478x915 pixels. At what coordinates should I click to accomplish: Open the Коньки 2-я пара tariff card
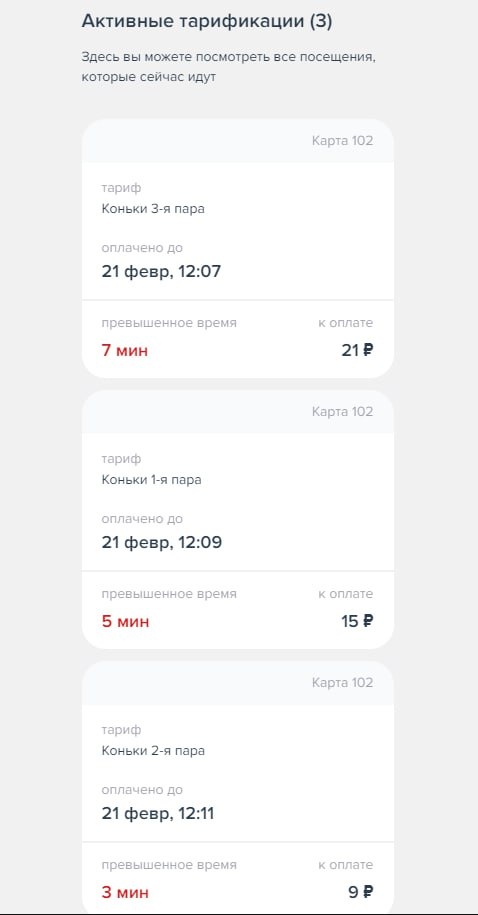click(238, 788)
